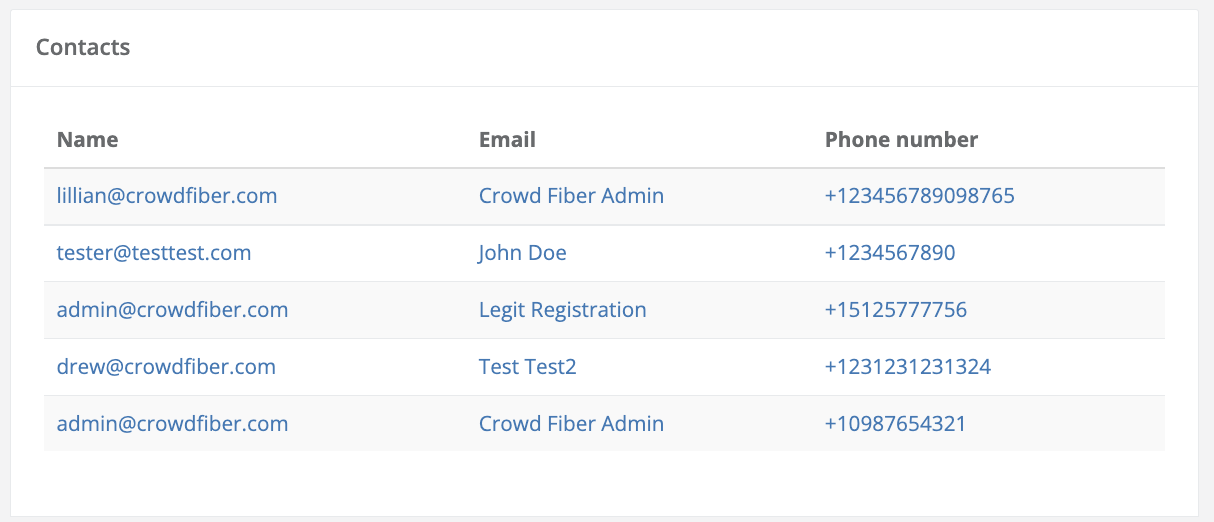Open the +15125777756 phone link
Image resolution: width=1214 pixels, height=522 pixels.
click(x=895, y=310)
